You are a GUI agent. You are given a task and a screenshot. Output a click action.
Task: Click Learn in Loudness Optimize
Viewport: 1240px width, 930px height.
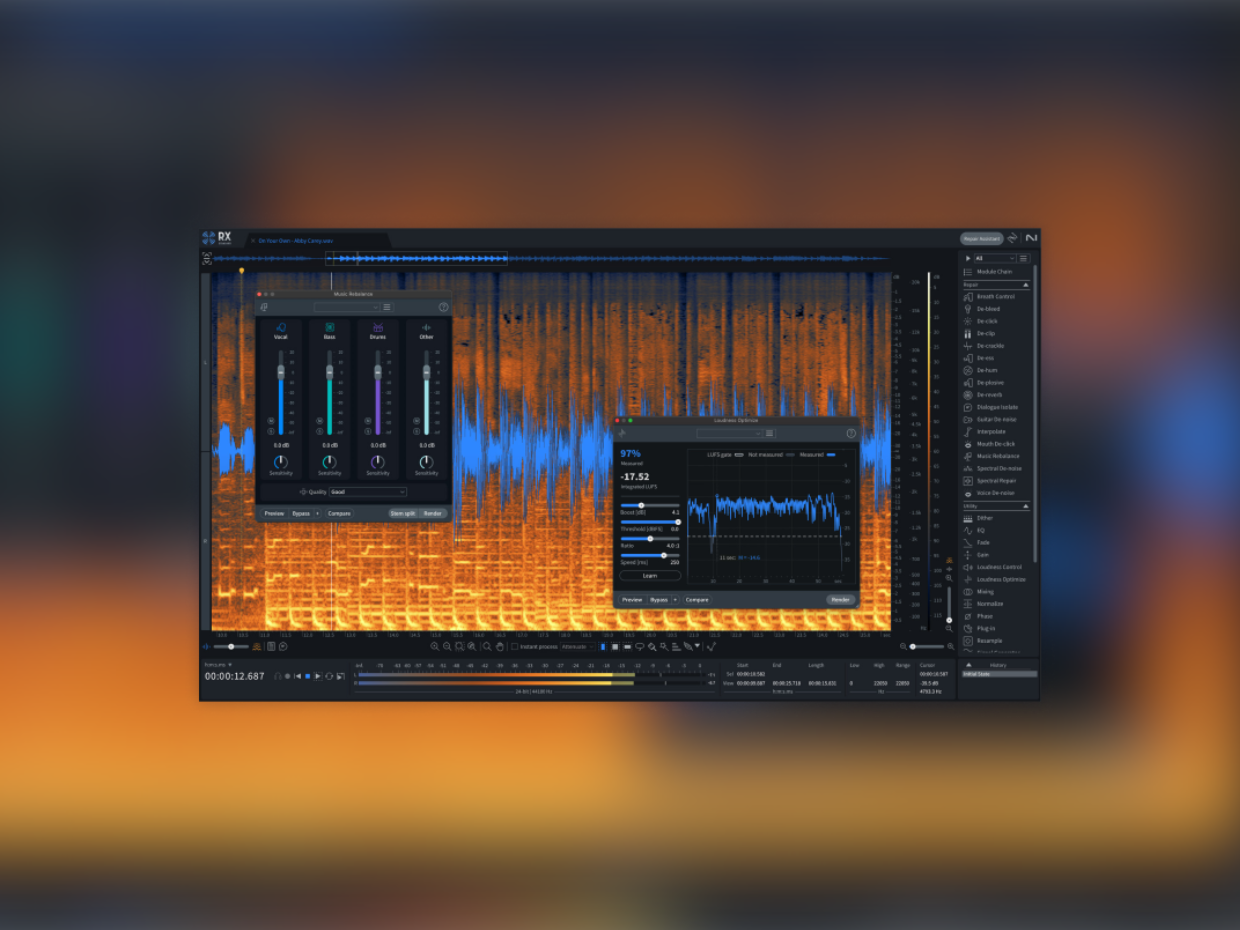[x=650, y=576]
